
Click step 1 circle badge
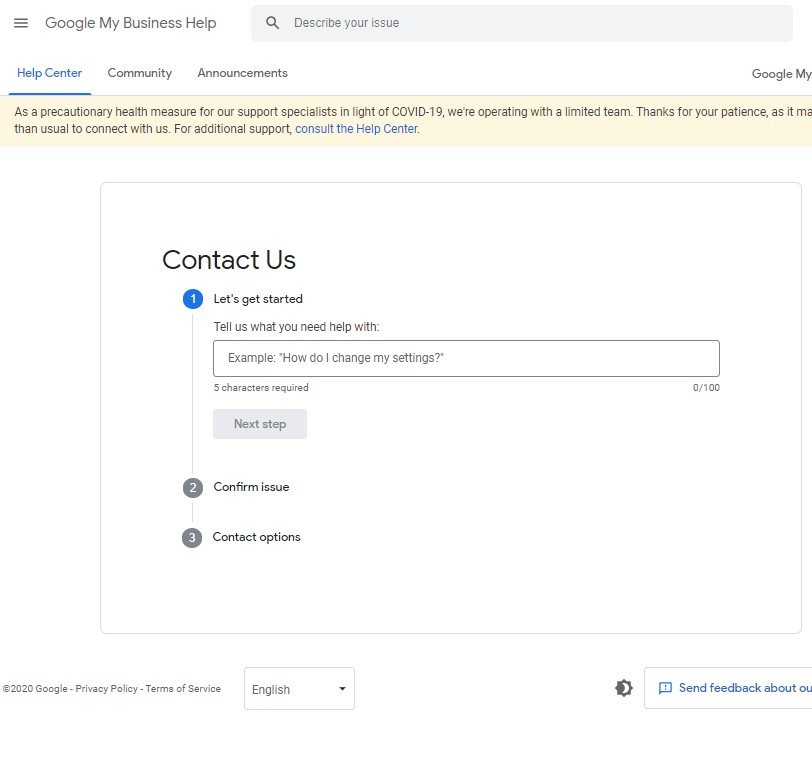(x=193, y=299)
